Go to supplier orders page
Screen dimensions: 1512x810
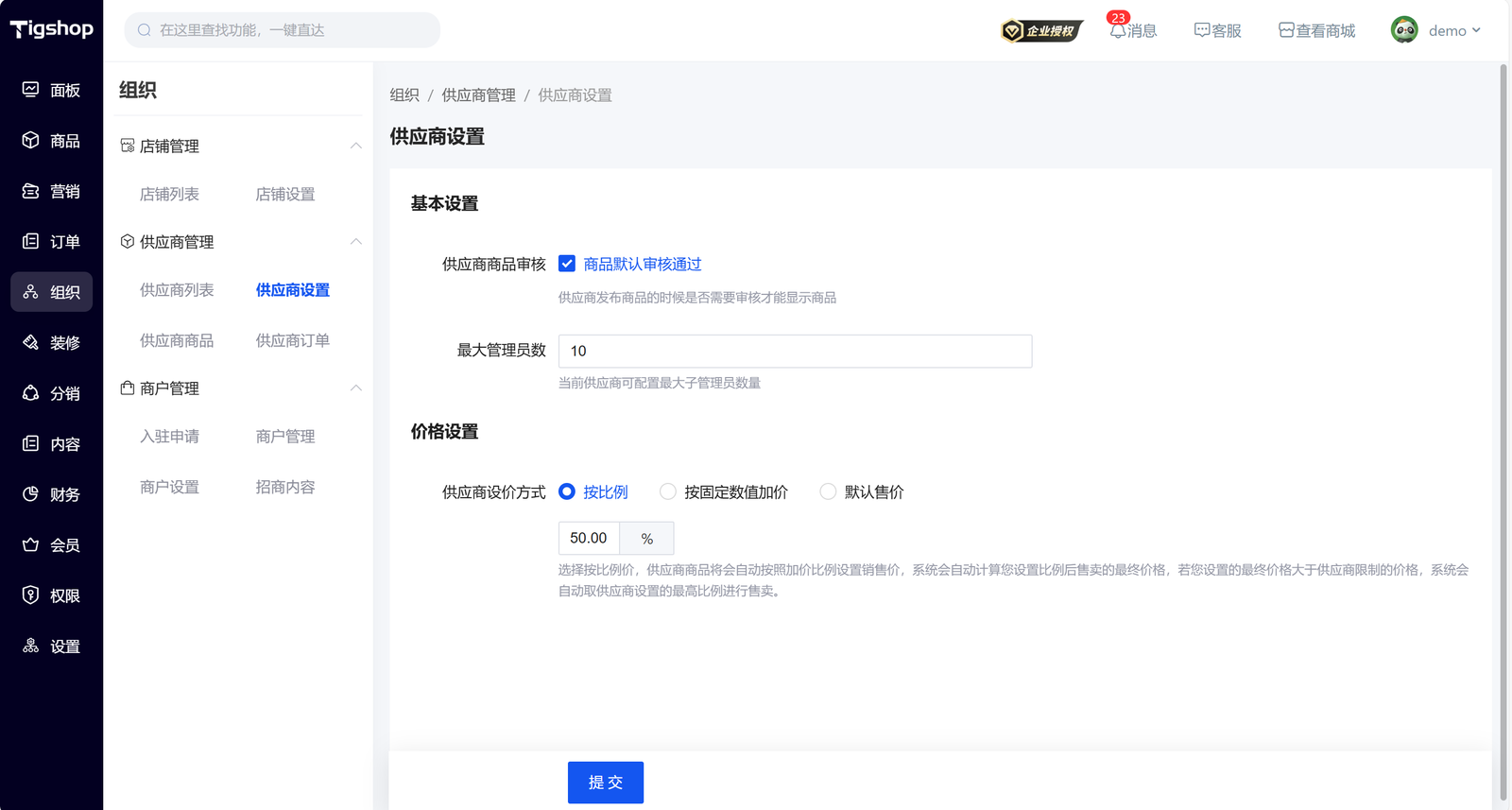tap(292, 340)
